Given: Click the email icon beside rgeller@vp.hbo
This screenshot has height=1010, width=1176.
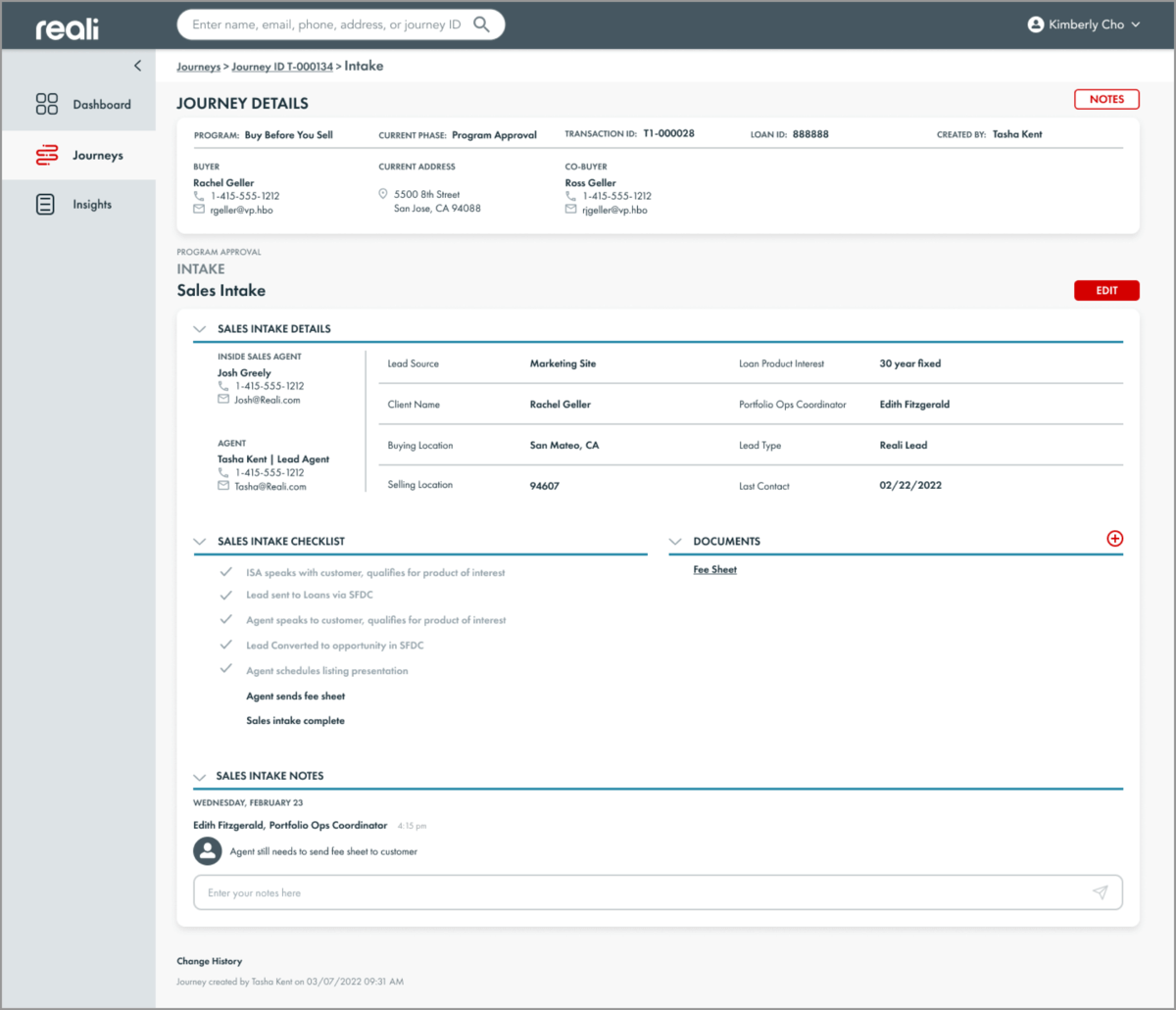Looking at the screenshot, I should 199,210.
